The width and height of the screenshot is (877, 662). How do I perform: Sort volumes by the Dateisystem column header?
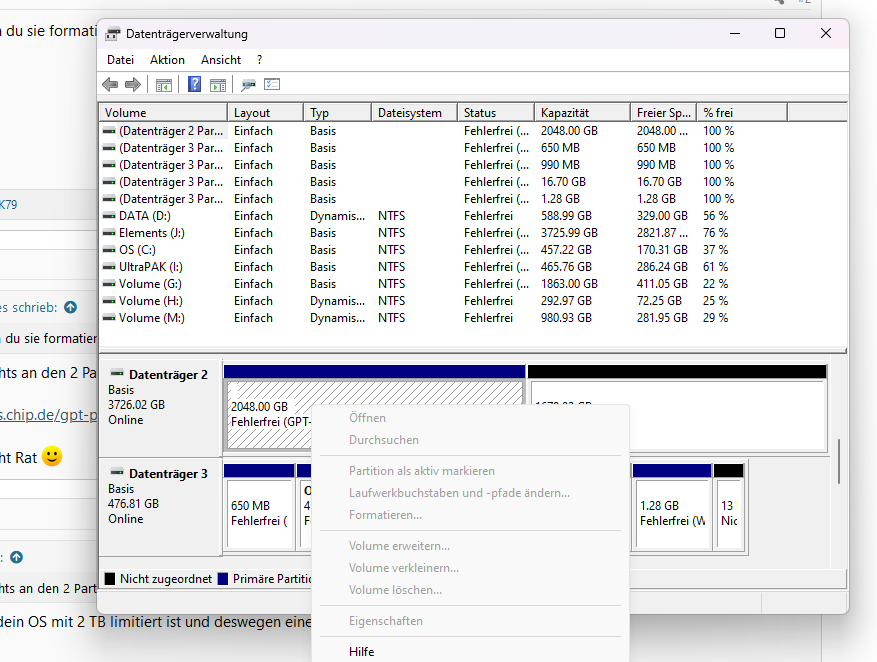point(410,113)
